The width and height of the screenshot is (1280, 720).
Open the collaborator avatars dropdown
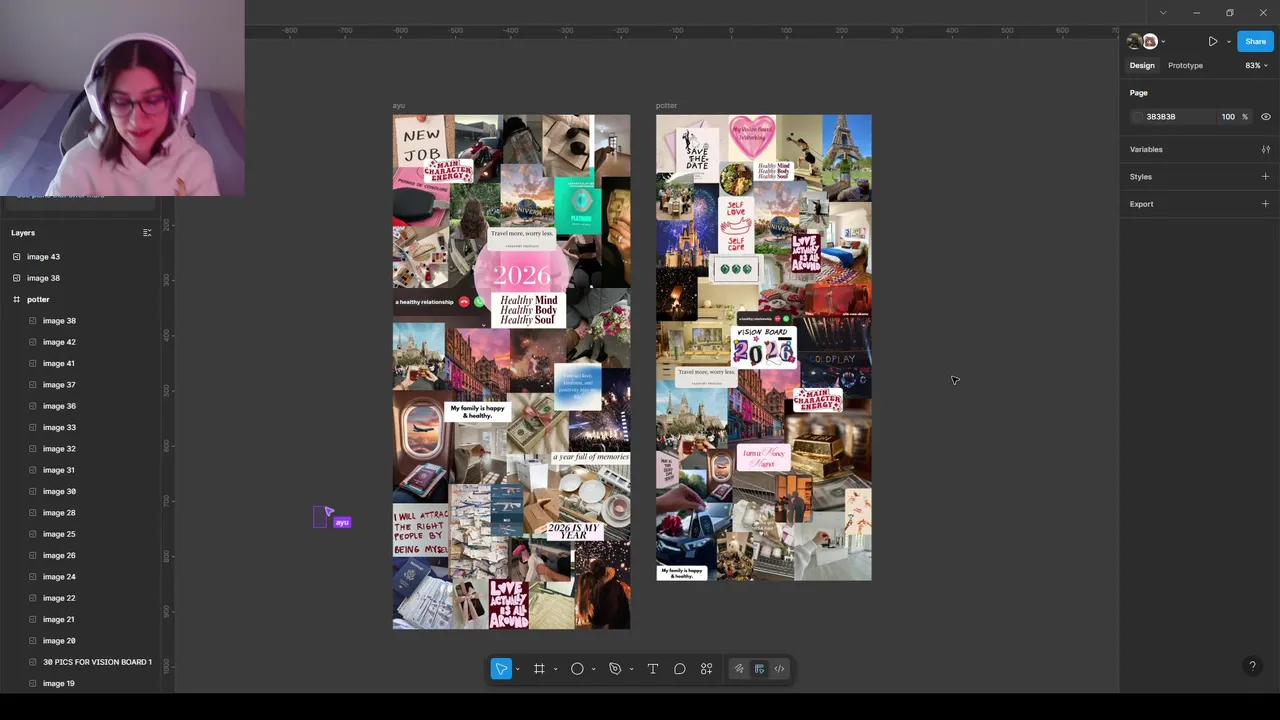pos(1164,42)
